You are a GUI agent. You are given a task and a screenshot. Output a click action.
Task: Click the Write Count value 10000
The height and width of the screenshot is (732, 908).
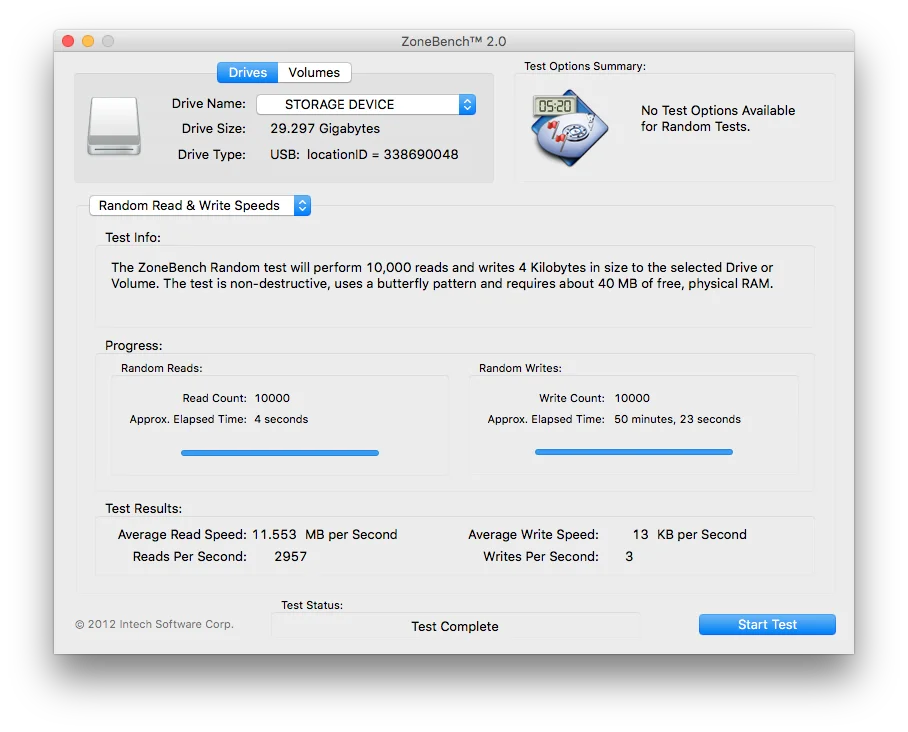632,398
